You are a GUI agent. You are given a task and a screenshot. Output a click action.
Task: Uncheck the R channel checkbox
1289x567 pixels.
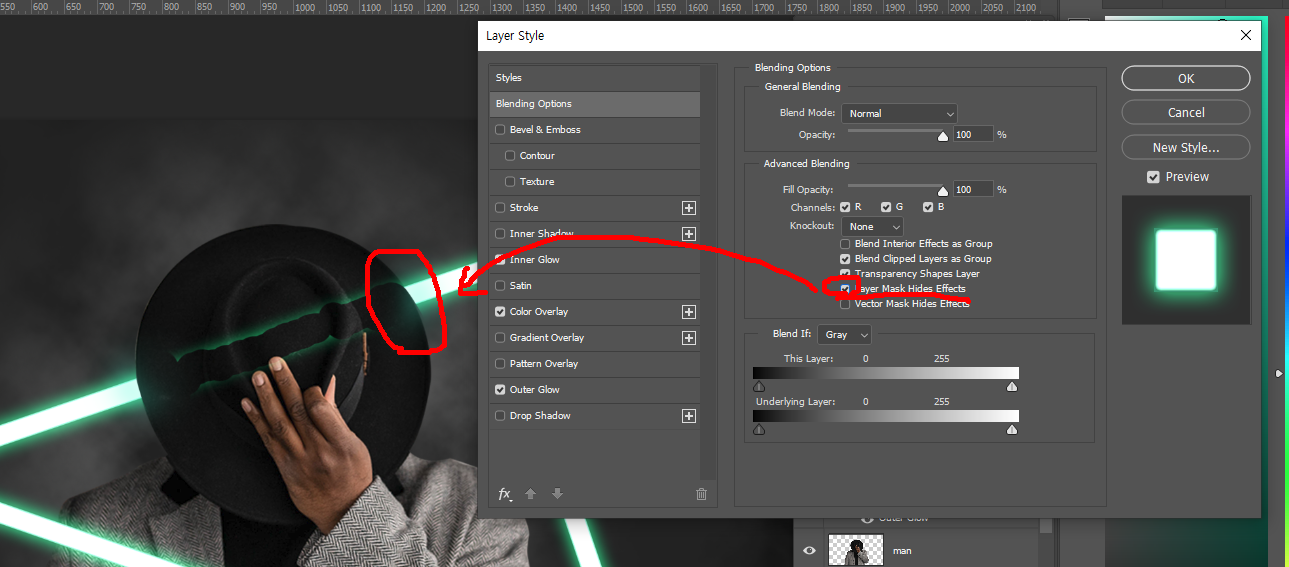[846, 207]
